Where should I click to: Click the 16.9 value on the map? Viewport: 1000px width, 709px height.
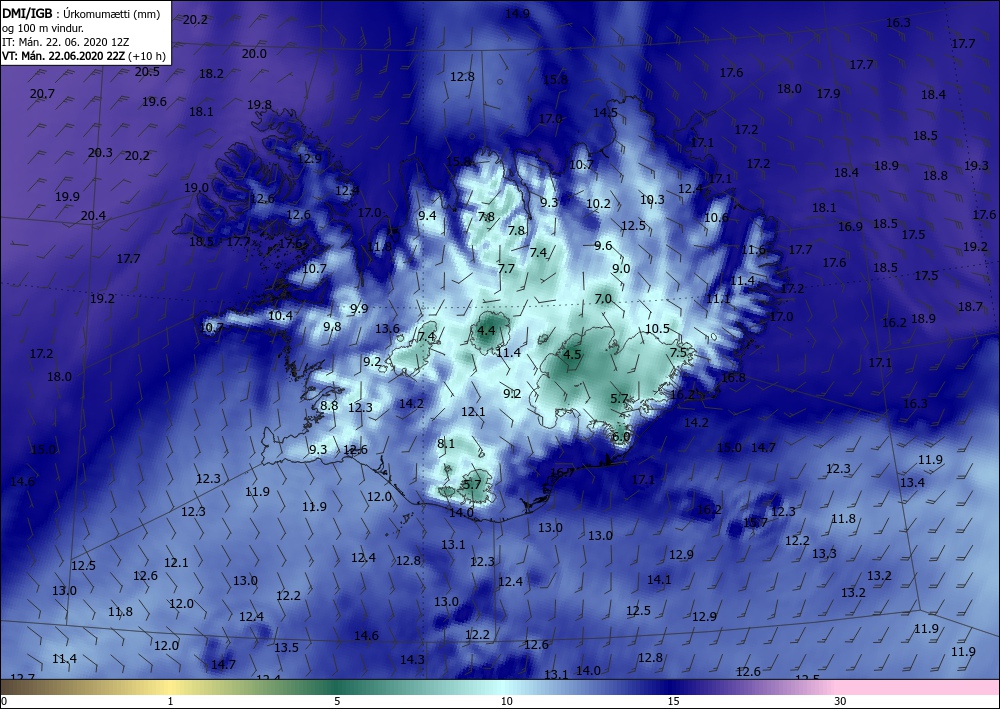(850, 226)
